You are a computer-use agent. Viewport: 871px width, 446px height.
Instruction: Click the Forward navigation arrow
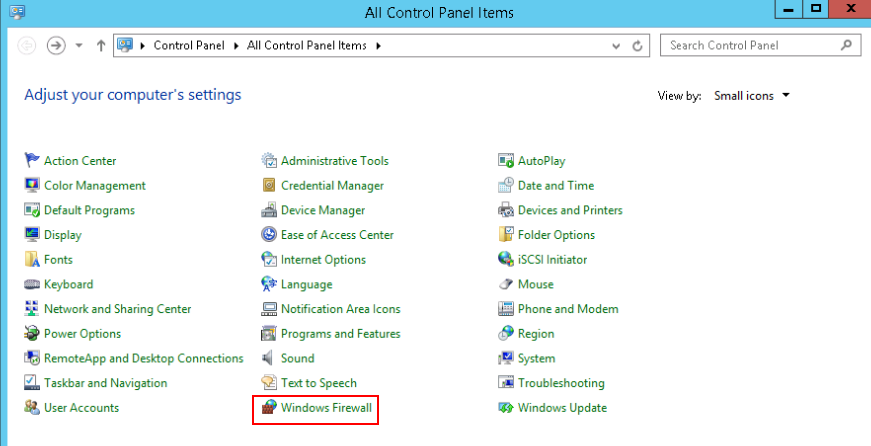click(x=56, y=45)
